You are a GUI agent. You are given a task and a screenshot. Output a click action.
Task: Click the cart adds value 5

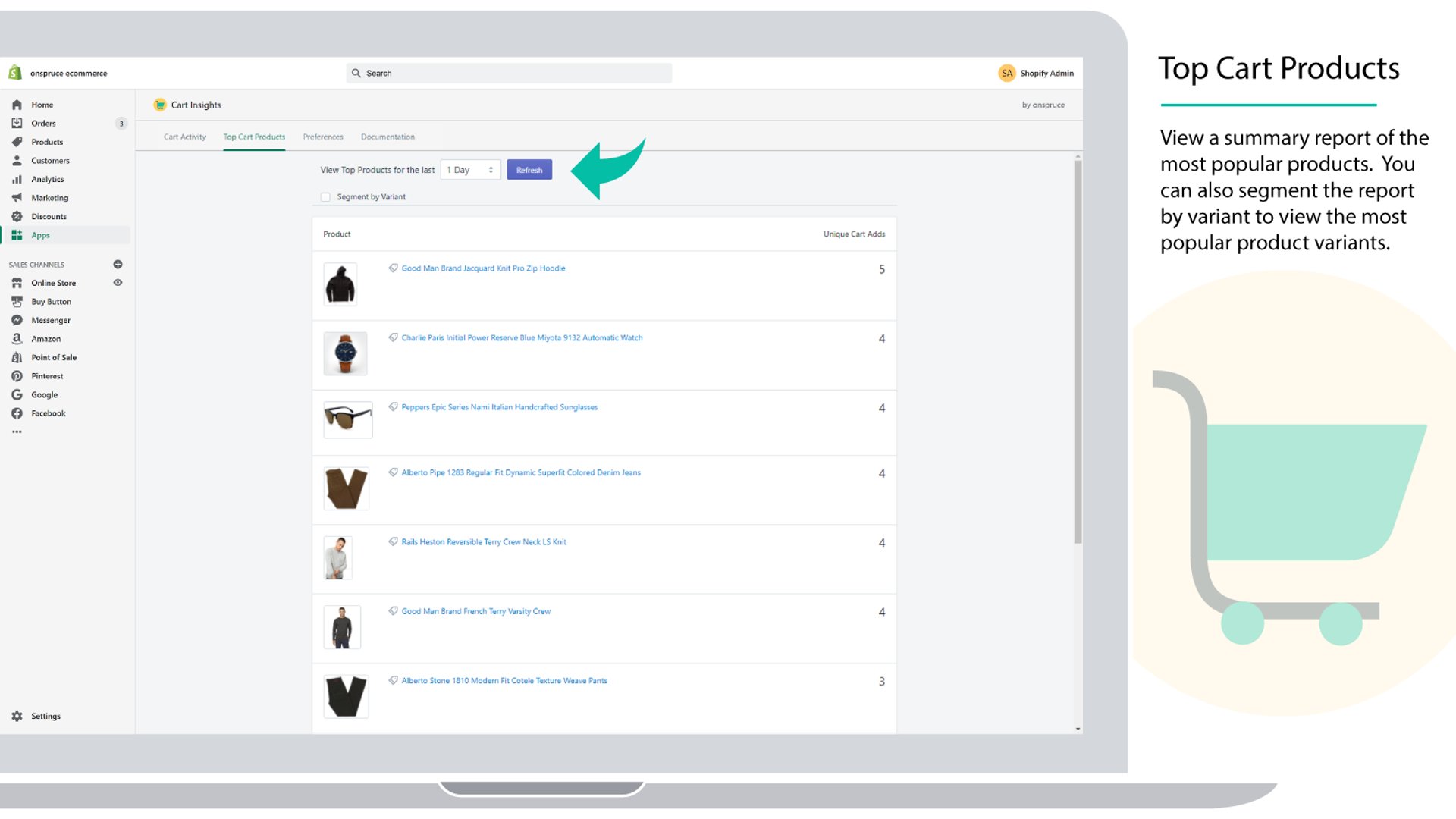tap(881, 269)
